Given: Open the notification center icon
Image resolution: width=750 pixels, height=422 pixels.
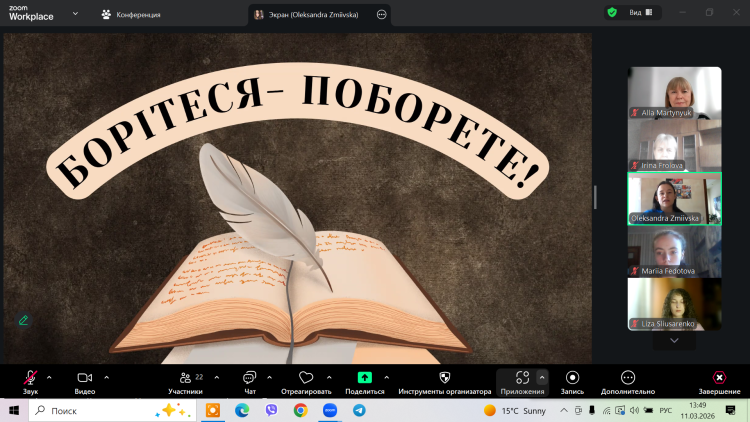Looking at the screenshot, I should [730, 411].
